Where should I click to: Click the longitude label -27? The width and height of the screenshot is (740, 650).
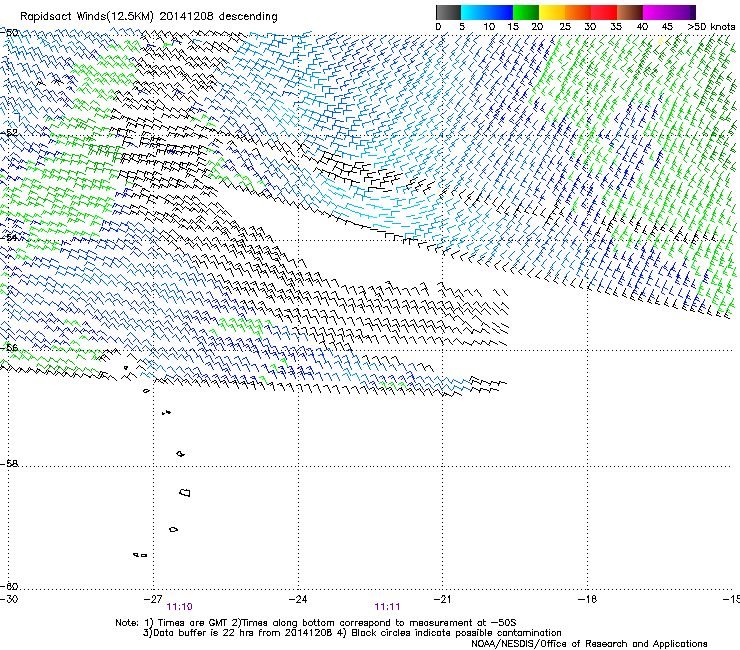tap(153, 599)
